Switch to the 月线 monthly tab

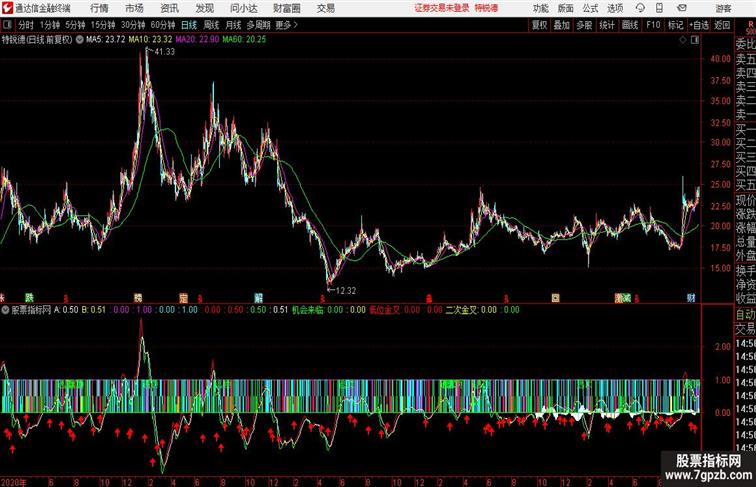point(233,25)
